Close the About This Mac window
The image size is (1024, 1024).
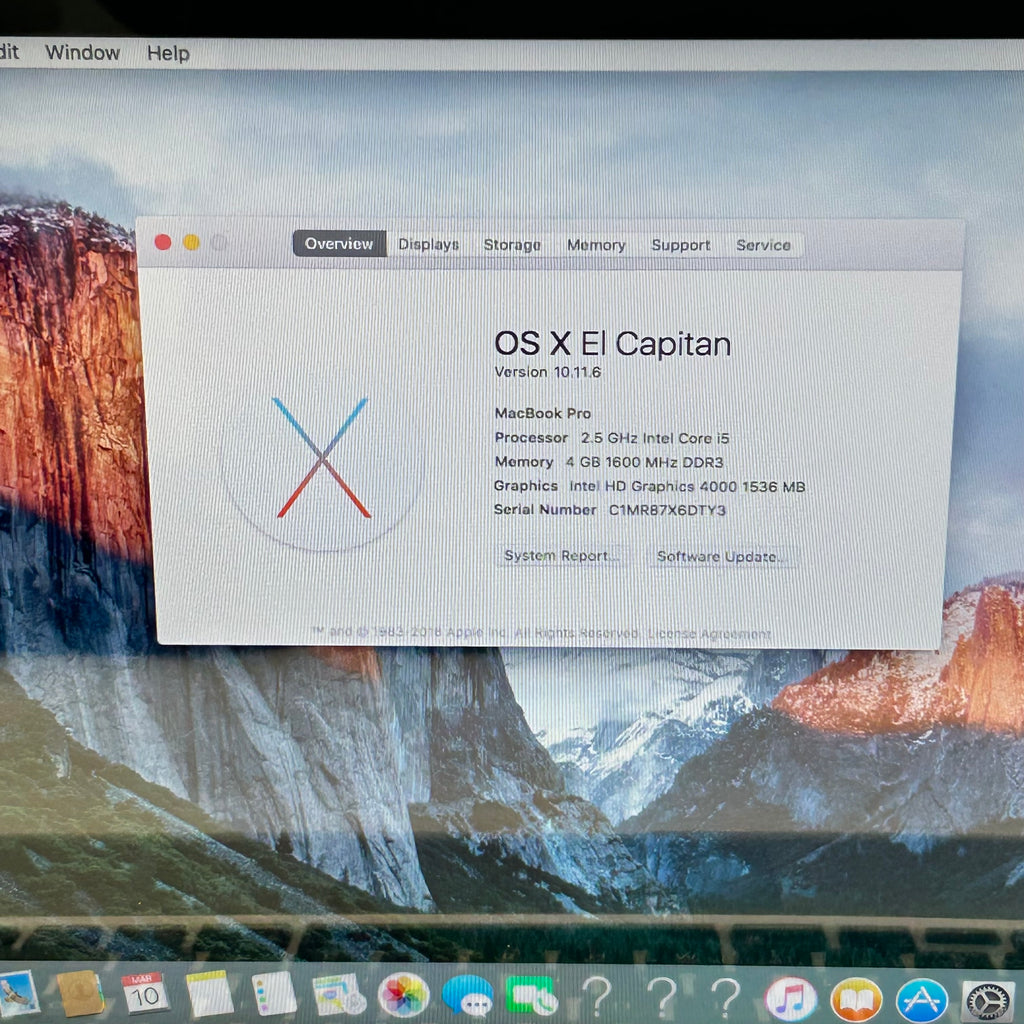[x=163, y=242]
